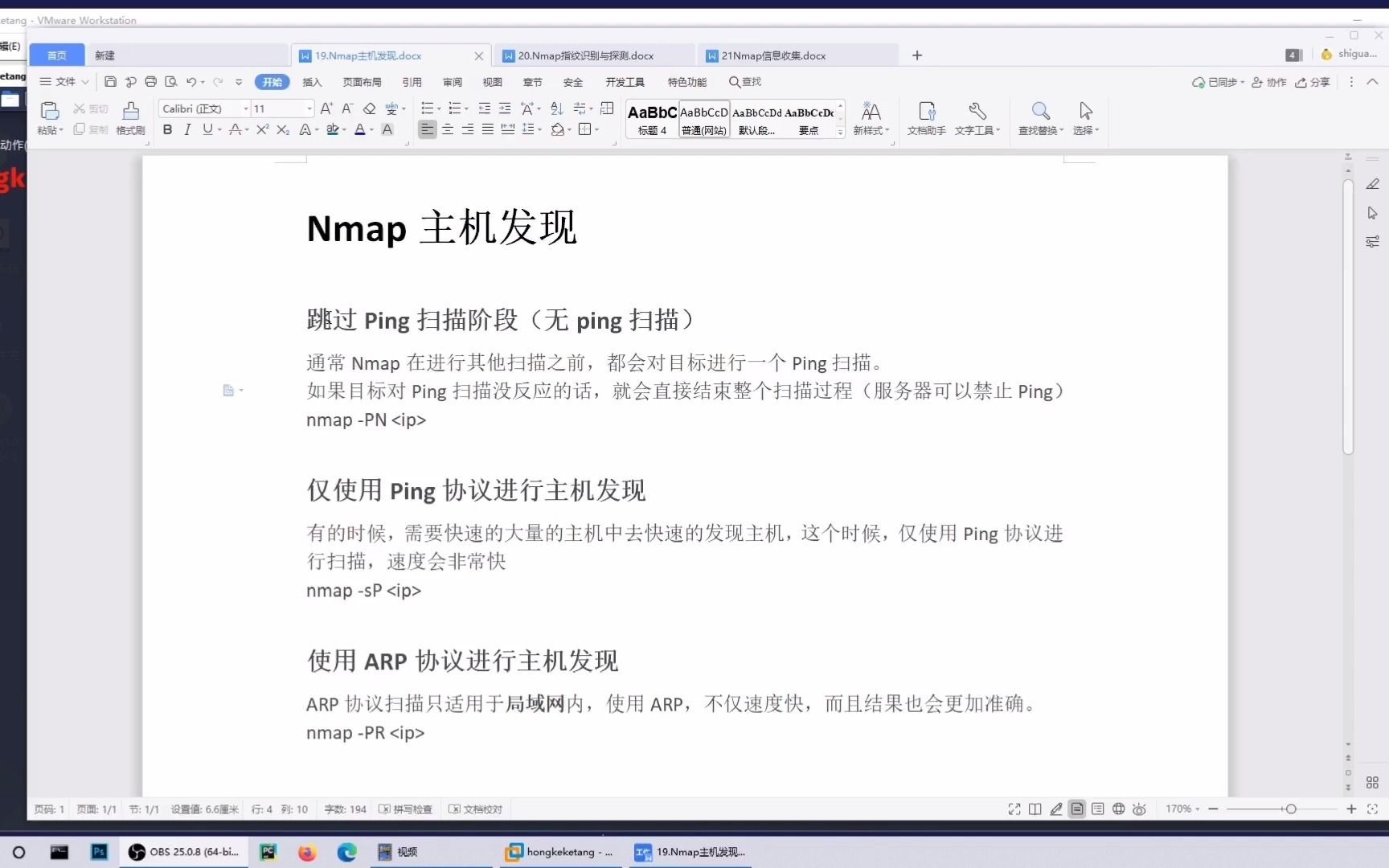
Task: Toggle italic formatting
Action: (x=187, y=129)
